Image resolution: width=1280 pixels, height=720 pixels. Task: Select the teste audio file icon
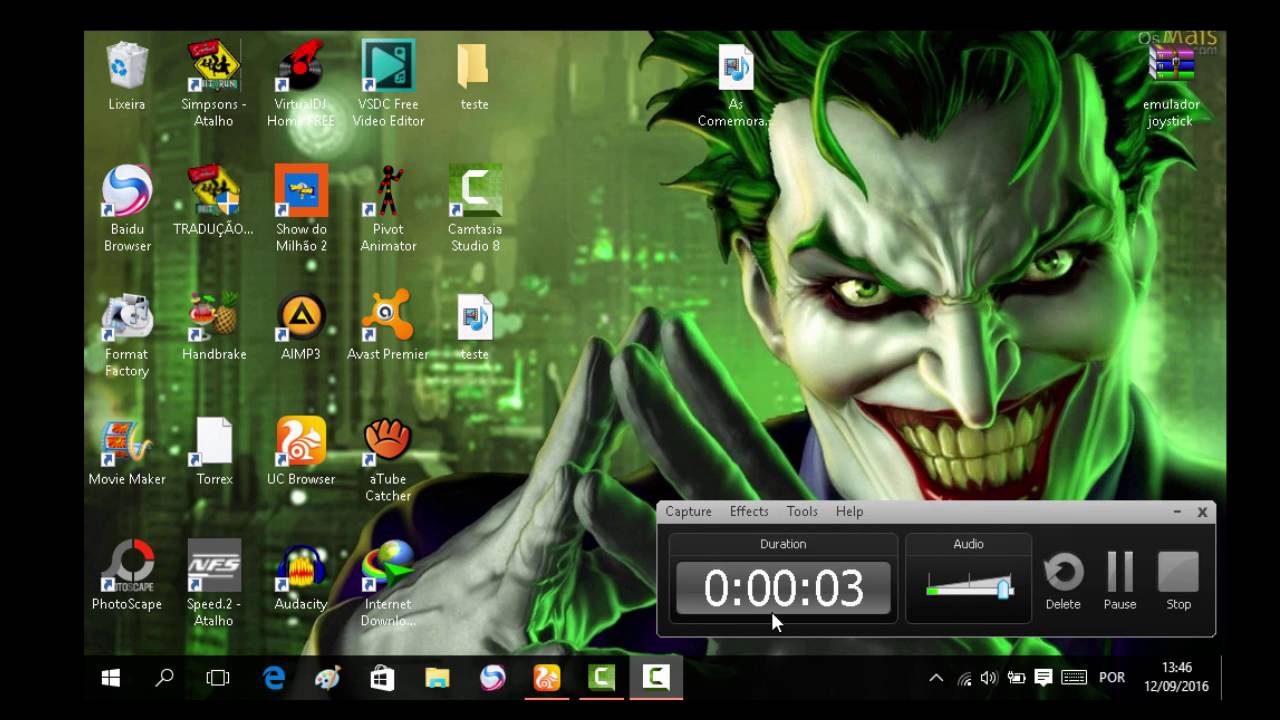tap(475, 326)
